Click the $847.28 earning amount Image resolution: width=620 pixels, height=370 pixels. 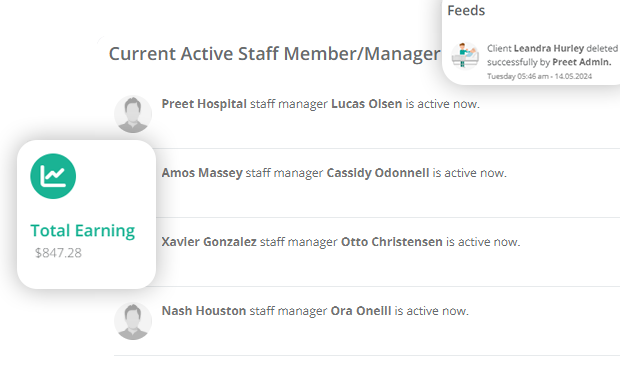point(58,253)
